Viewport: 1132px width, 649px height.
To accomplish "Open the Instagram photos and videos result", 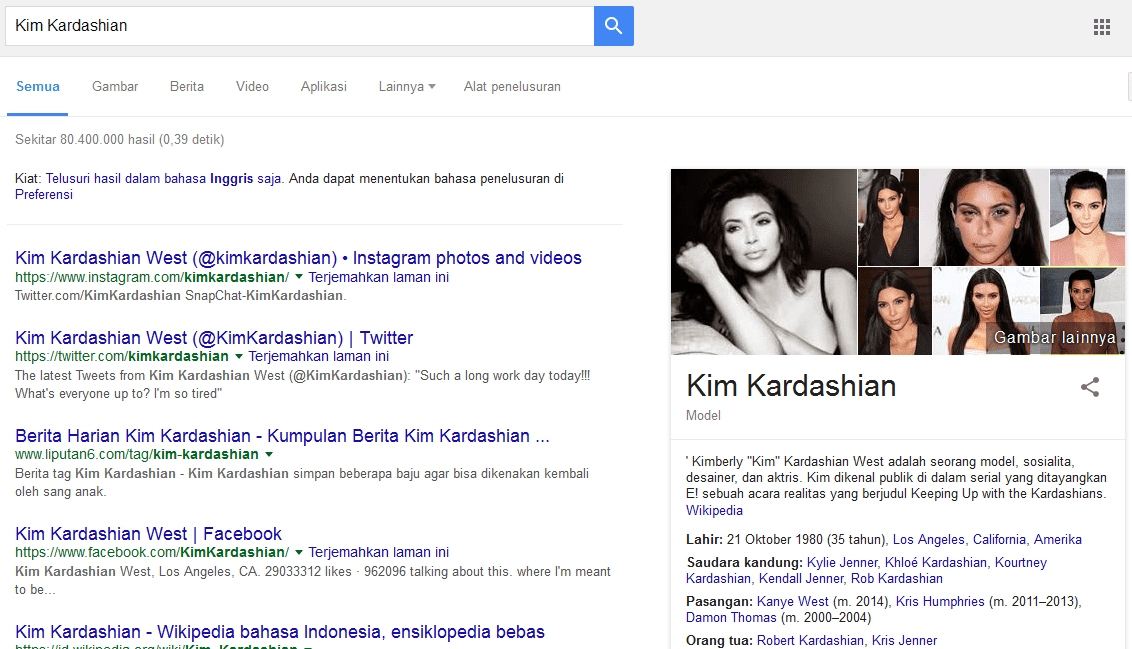I will click(298, 258).
